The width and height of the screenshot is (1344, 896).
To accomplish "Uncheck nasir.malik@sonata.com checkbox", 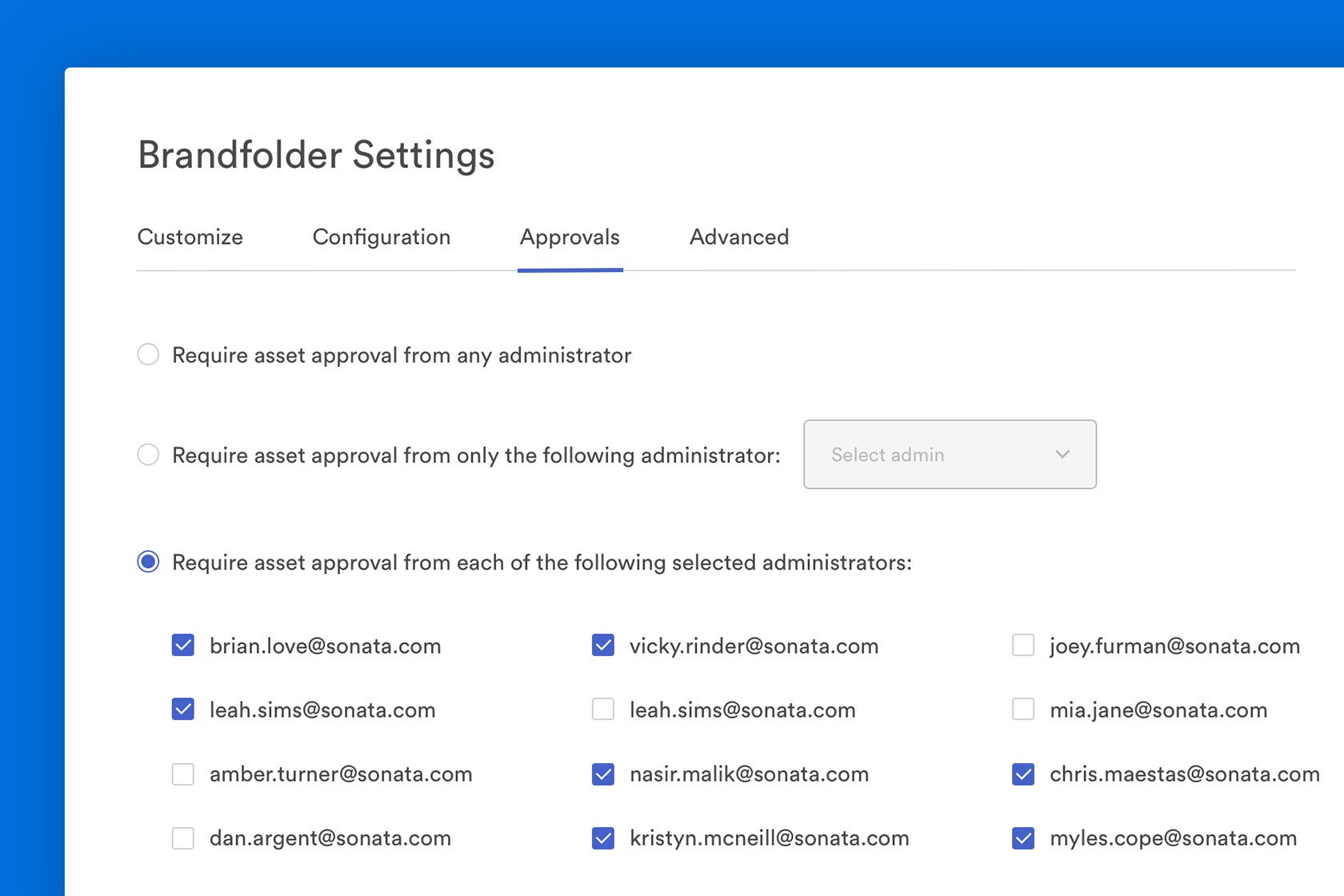I will [x=603, y=774].
